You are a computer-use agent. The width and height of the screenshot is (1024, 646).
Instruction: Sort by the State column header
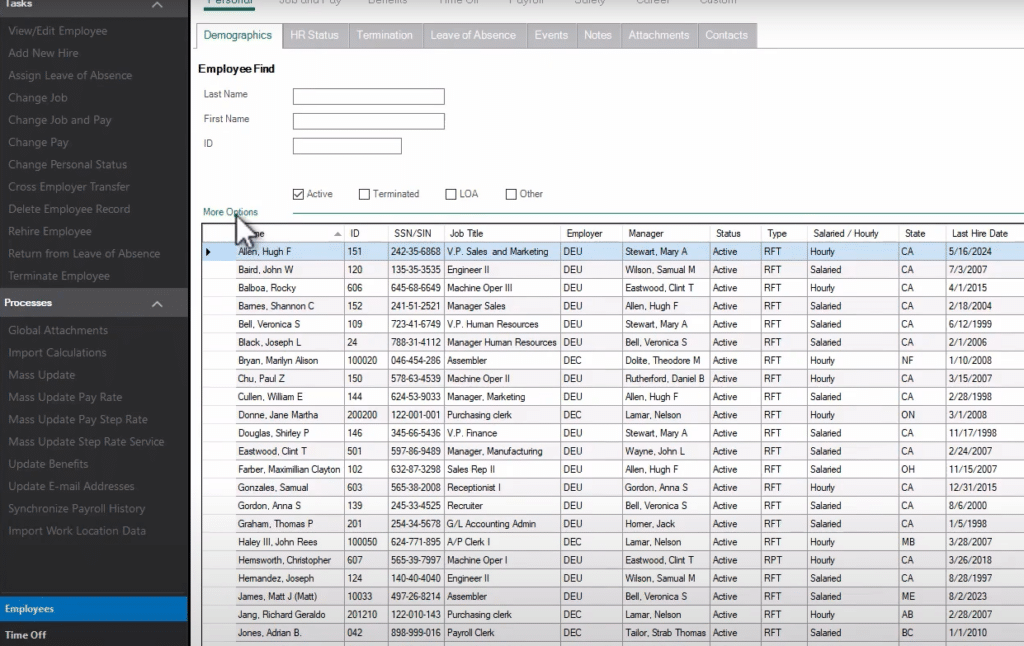point(921,233)
